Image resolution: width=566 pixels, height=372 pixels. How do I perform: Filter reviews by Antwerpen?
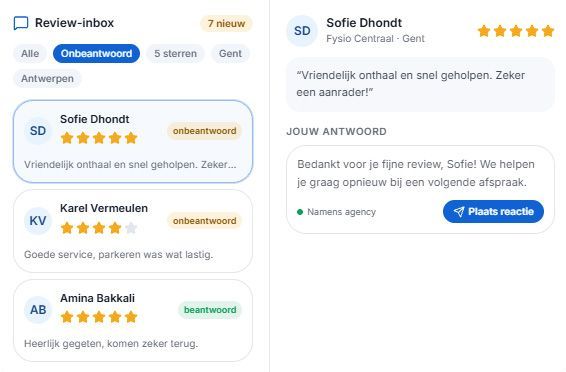coord(47,78)
